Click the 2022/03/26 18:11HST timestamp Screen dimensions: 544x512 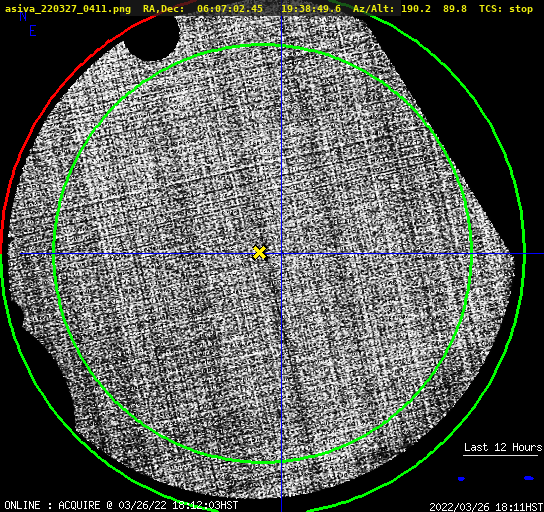486,507
